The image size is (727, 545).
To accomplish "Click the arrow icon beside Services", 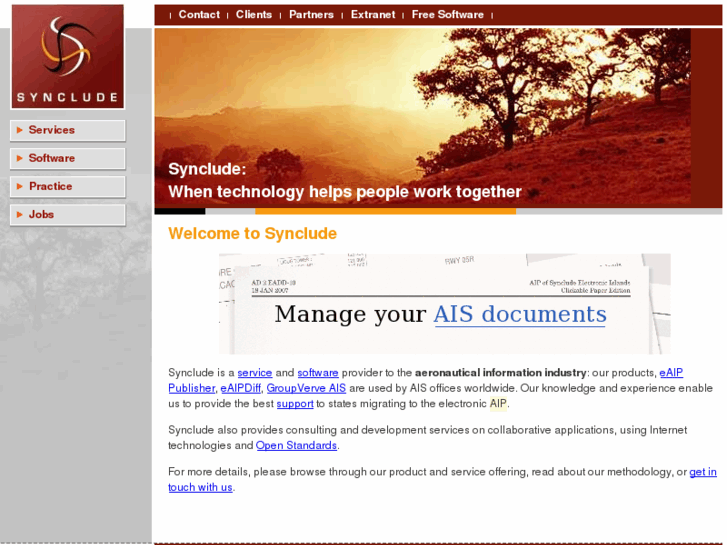I will [20, 130].
